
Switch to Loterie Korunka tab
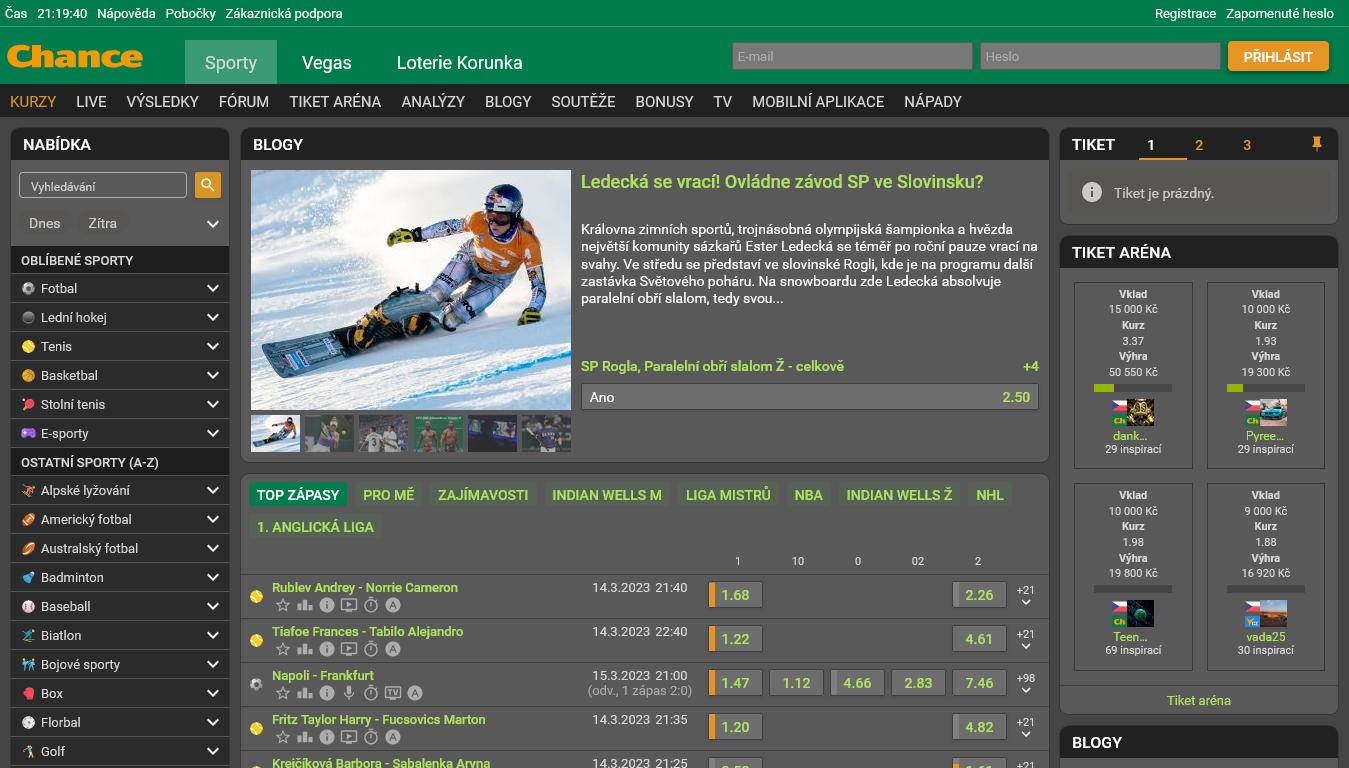460,62
